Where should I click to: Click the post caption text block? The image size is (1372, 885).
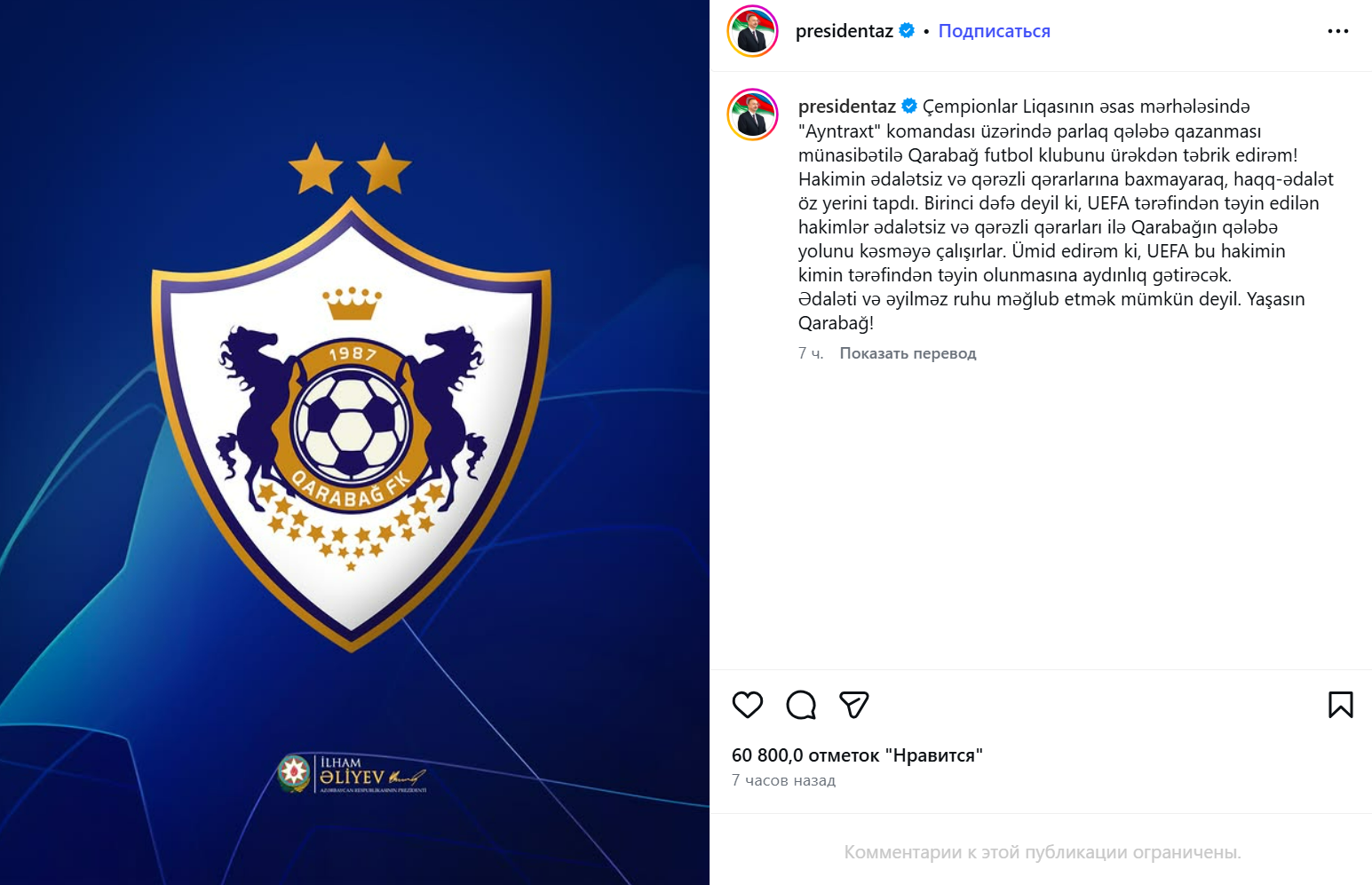[x=1066, y=215]
